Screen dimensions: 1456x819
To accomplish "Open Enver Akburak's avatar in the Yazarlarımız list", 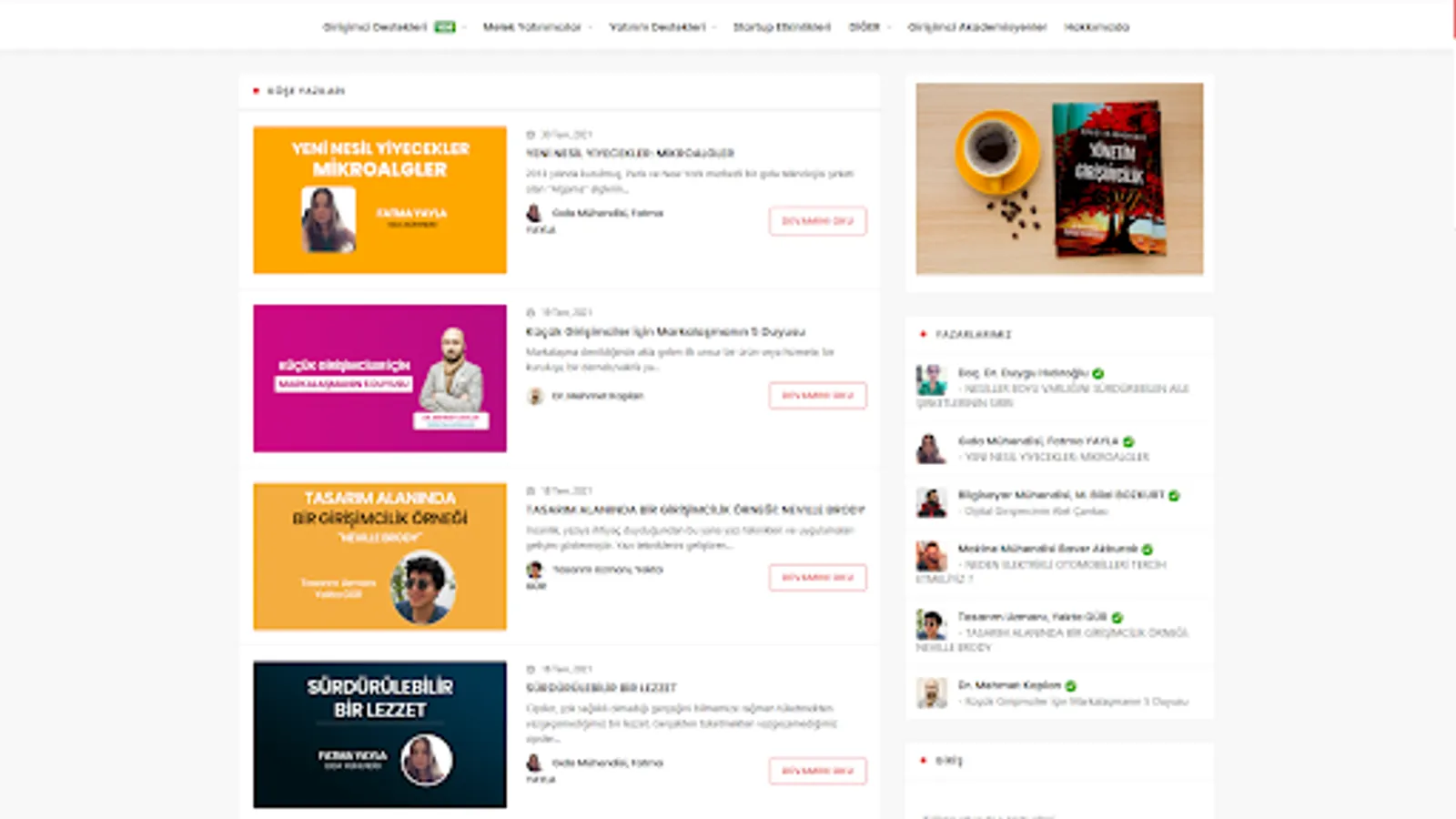I will tap(931, 556).
